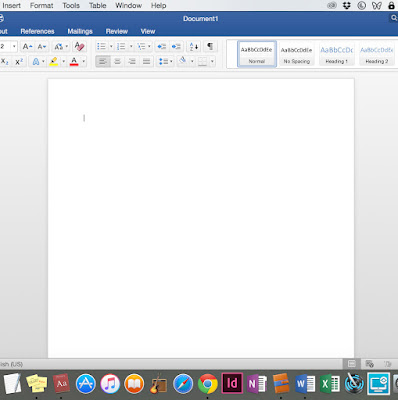The height and width of the screenshot is (400, 398).
Task: Select the No Spacing style
Action: pos(296,54)
